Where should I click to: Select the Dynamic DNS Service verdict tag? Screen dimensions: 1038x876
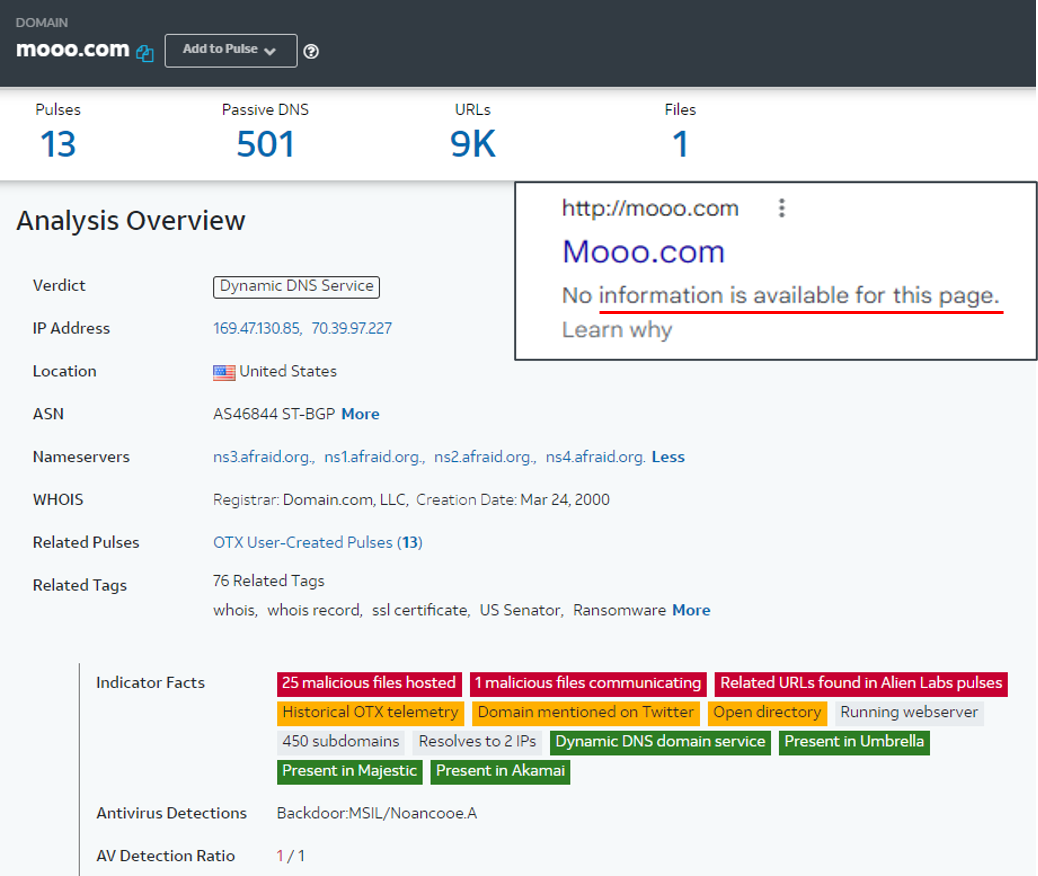(x=297, y=286)
